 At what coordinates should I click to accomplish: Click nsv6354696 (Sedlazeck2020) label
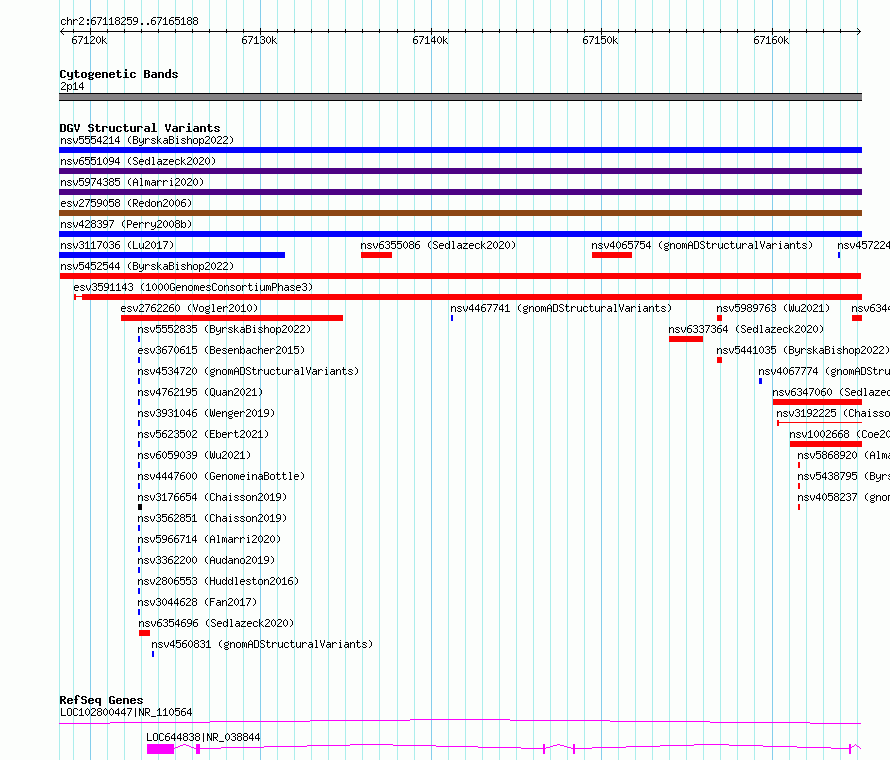pyautogui.click(x=216, y=623)
